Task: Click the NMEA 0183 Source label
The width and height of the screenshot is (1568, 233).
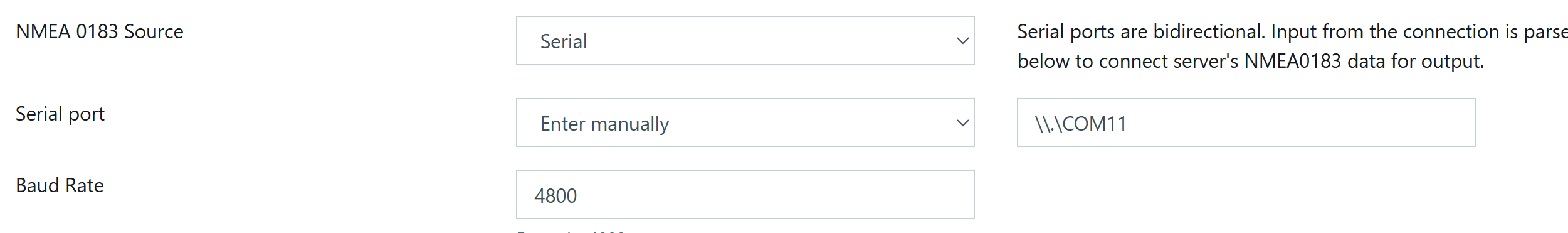Action: pyautogui.click(x=100, y=31)
